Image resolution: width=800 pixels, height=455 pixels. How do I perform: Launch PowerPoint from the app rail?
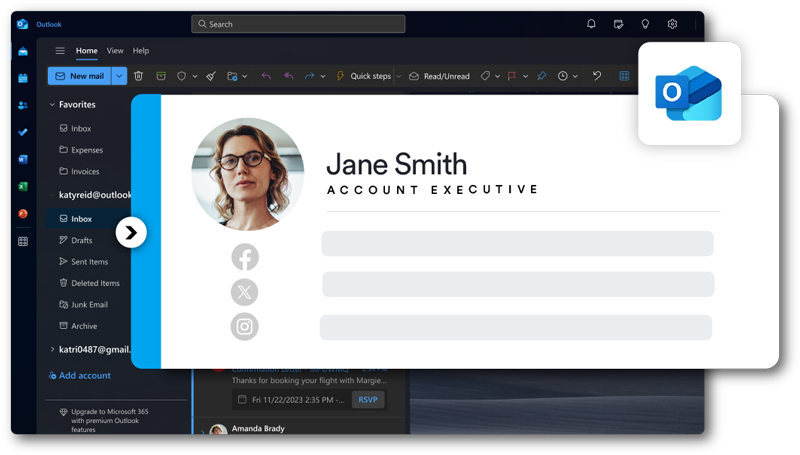point(23,213)
